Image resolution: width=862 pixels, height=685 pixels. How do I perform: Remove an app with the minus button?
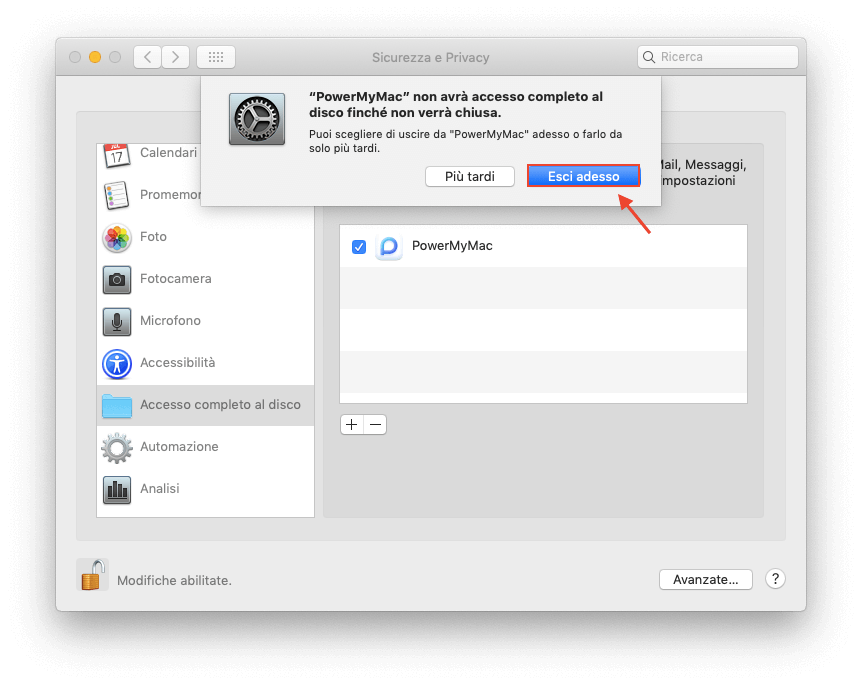(375, 424)
